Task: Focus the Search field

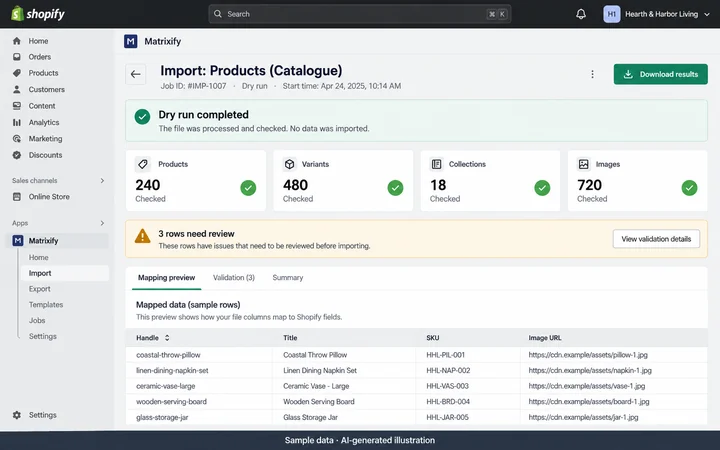Action: click(360, 14)
